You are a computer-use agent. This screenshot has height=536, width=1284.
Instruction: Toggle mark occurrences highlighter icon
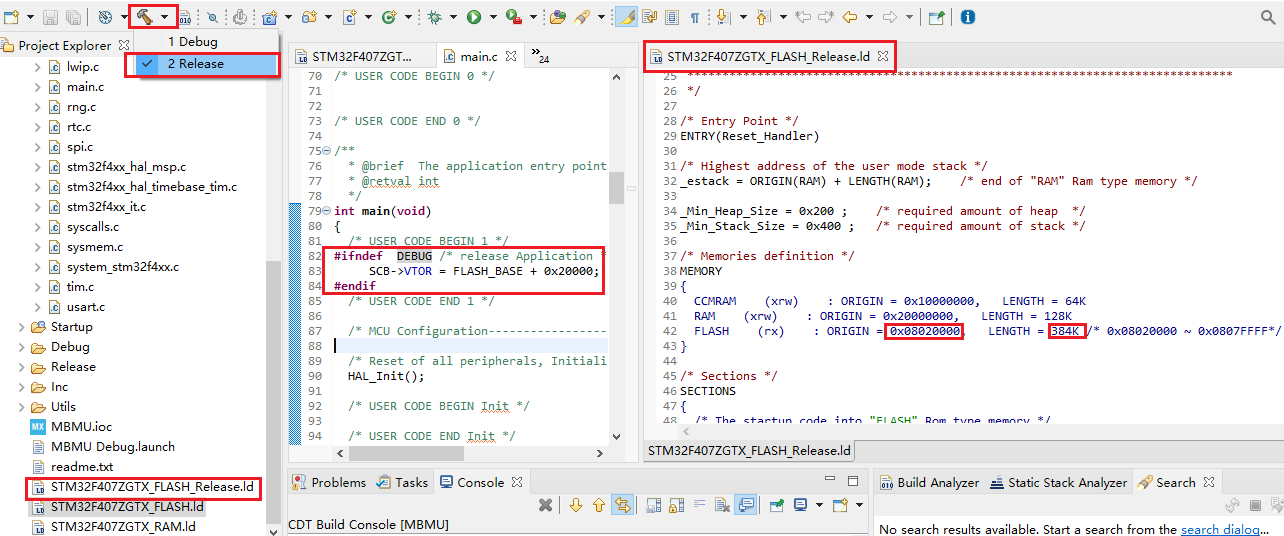626,17
